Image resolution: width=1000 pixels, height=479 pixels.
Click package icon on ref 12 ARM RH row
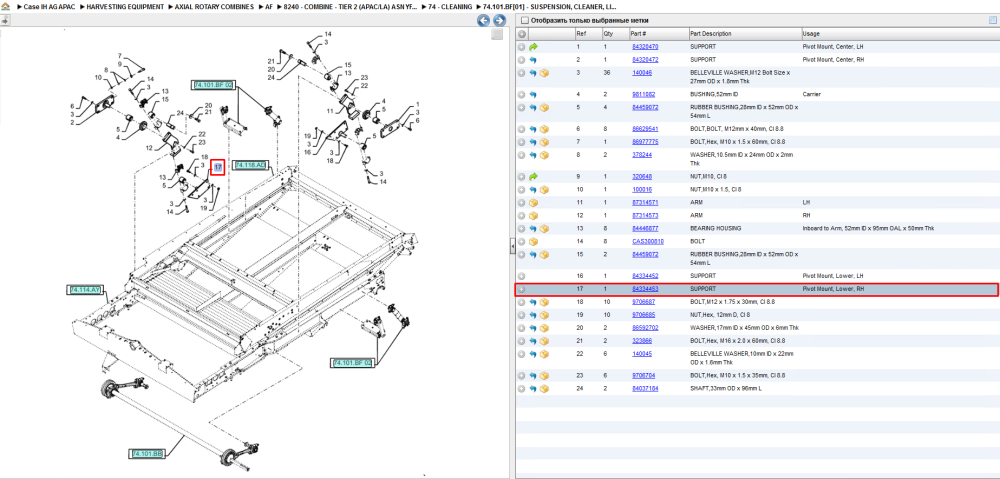(533, 216)
